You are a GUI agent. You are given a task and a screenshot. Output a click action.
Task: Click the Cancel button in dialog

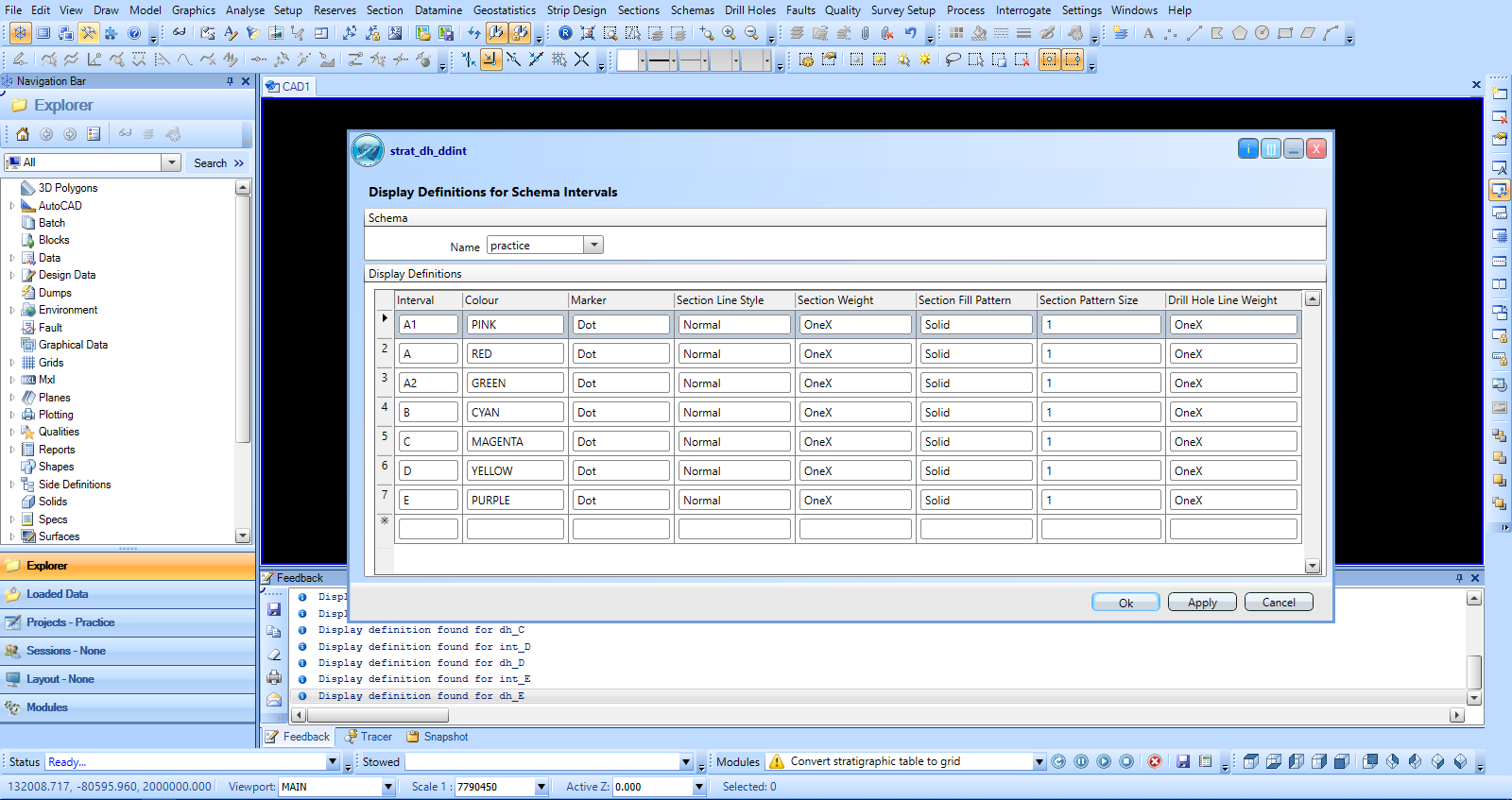pyautogui.click(x=1278, y=603)
